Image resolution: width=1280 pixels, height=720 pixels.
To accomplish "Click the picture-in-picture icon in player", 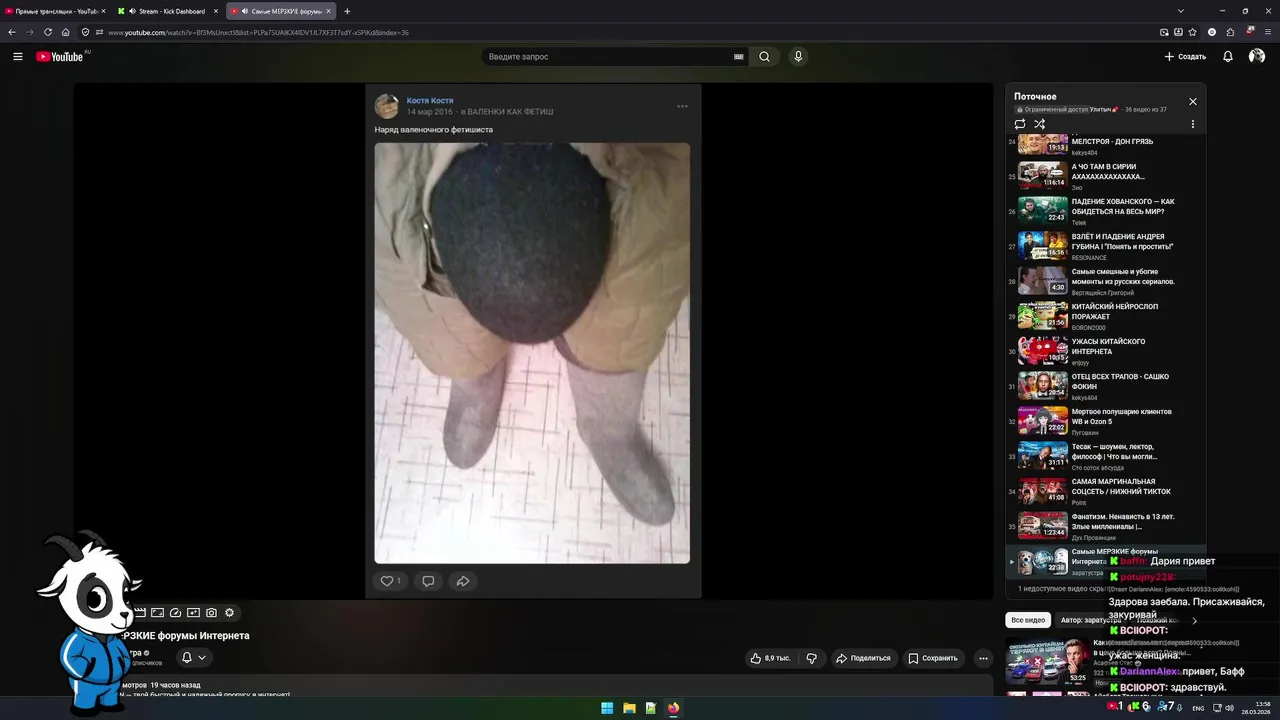I will [193, 613].
